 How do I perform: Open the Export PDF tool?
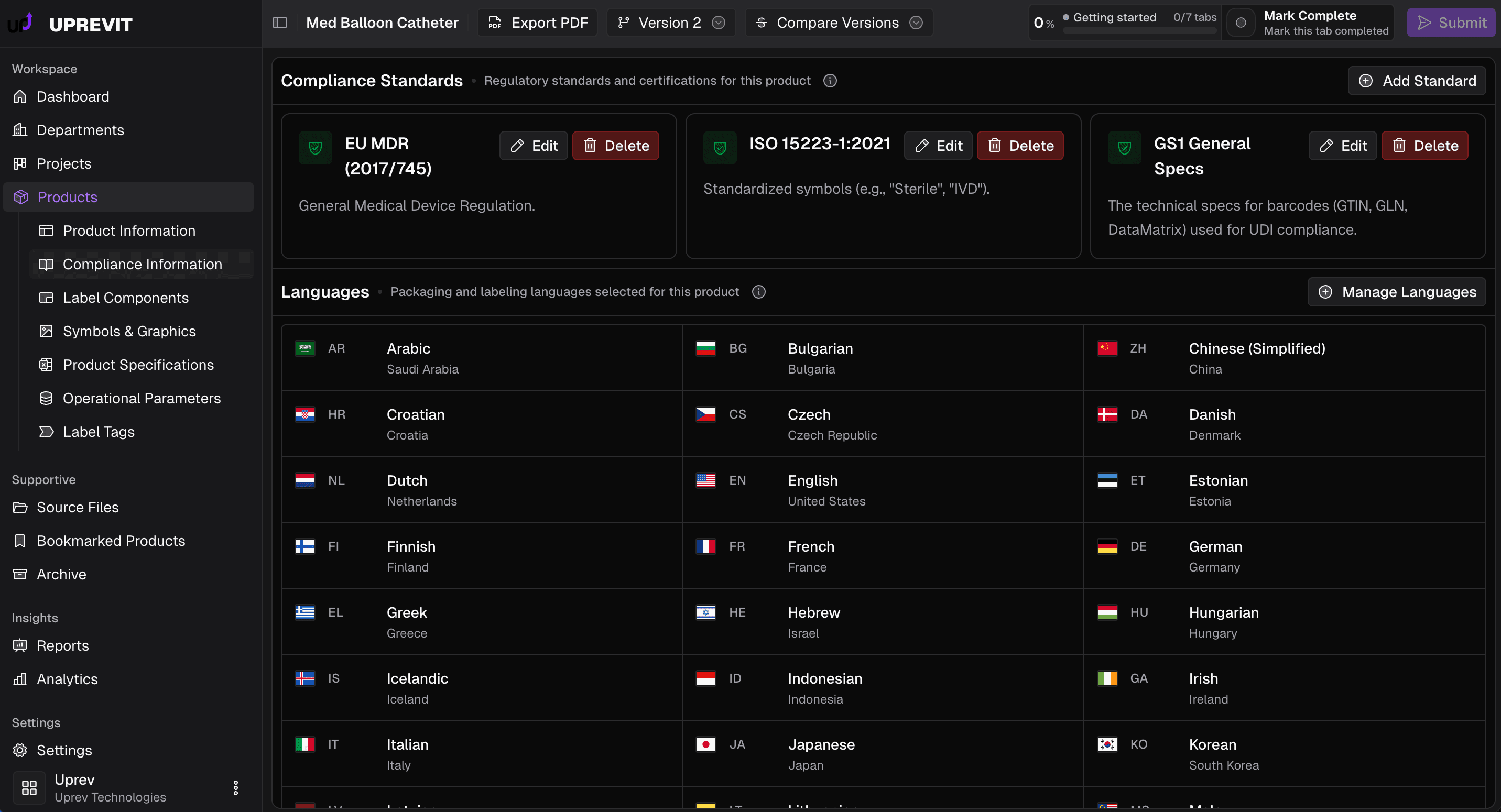(537, 23)
